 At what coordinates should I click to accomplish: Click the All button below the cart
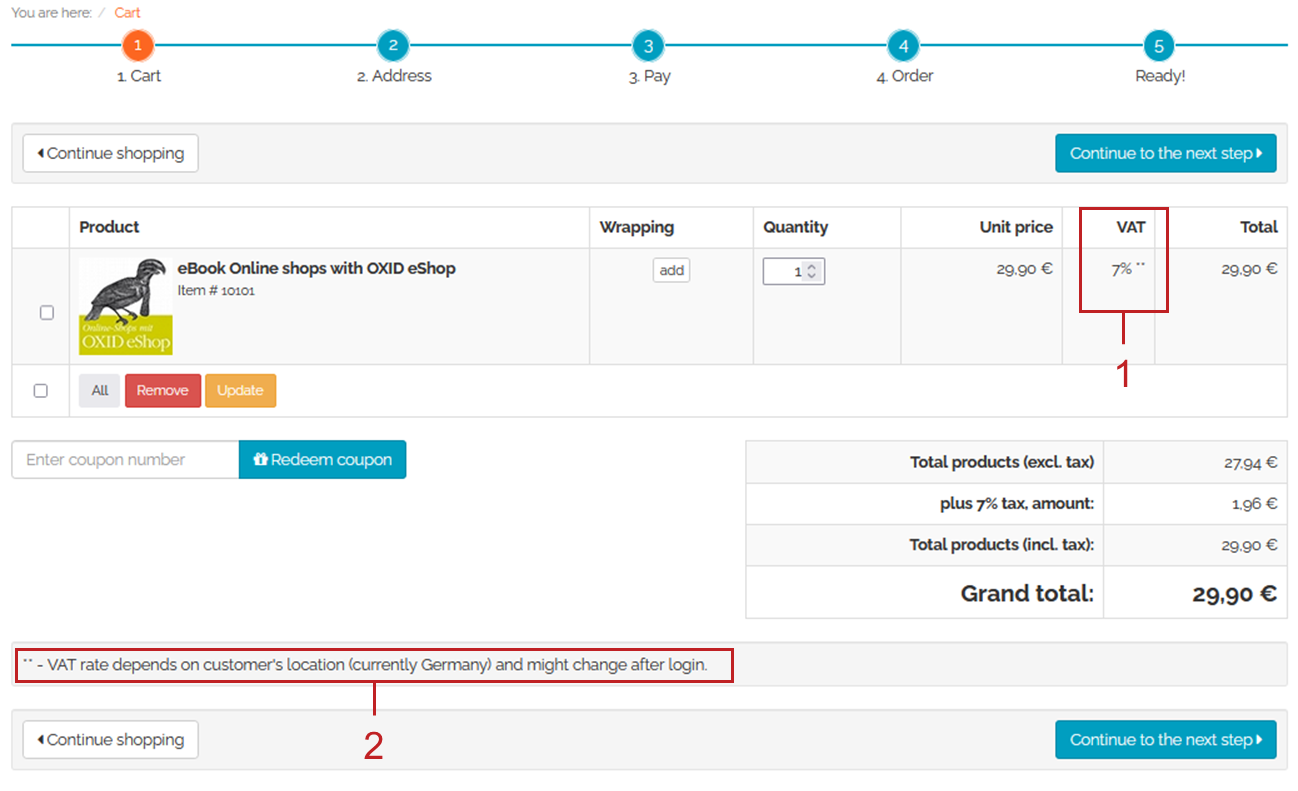(x=100, y=391)
